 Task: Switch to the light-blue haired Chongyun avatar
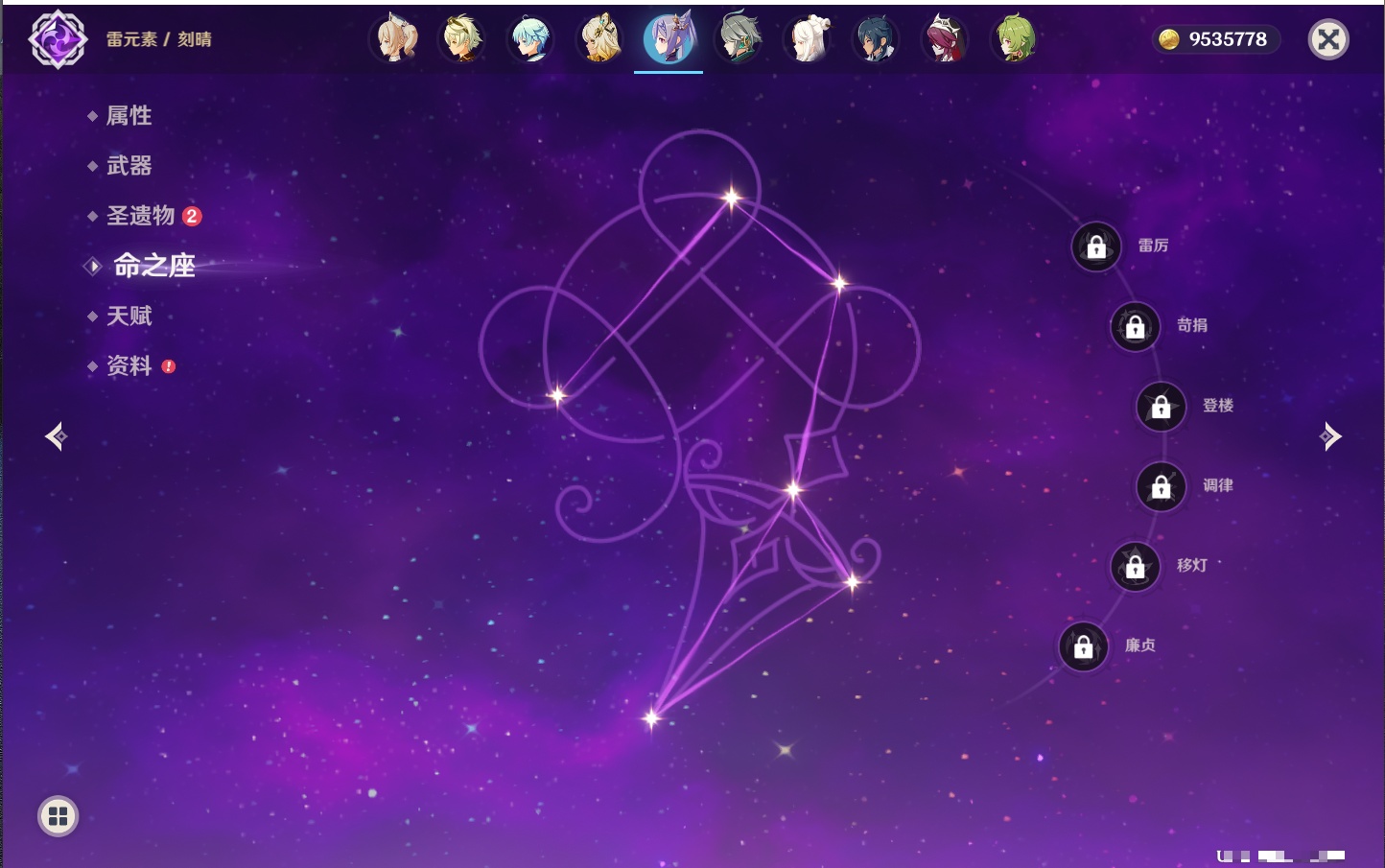click(x=530, y=39)
